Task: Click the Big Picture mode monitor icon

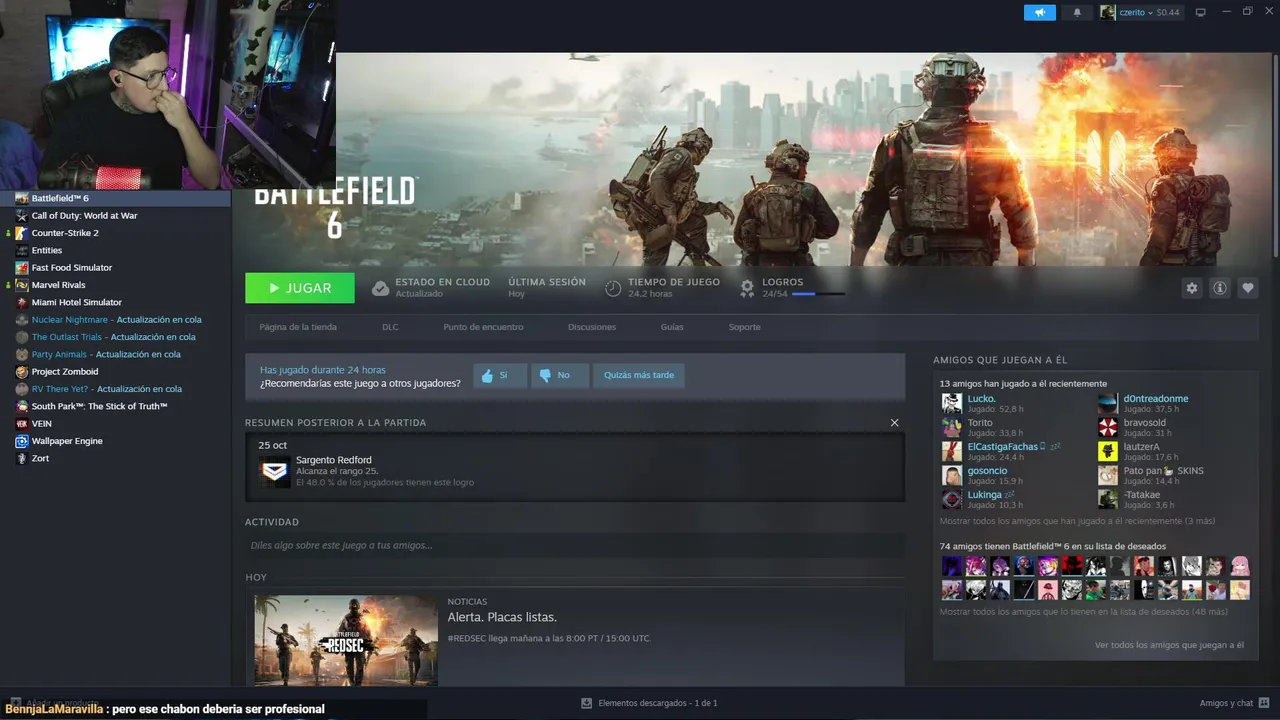Action: [x=1201, y=12]
